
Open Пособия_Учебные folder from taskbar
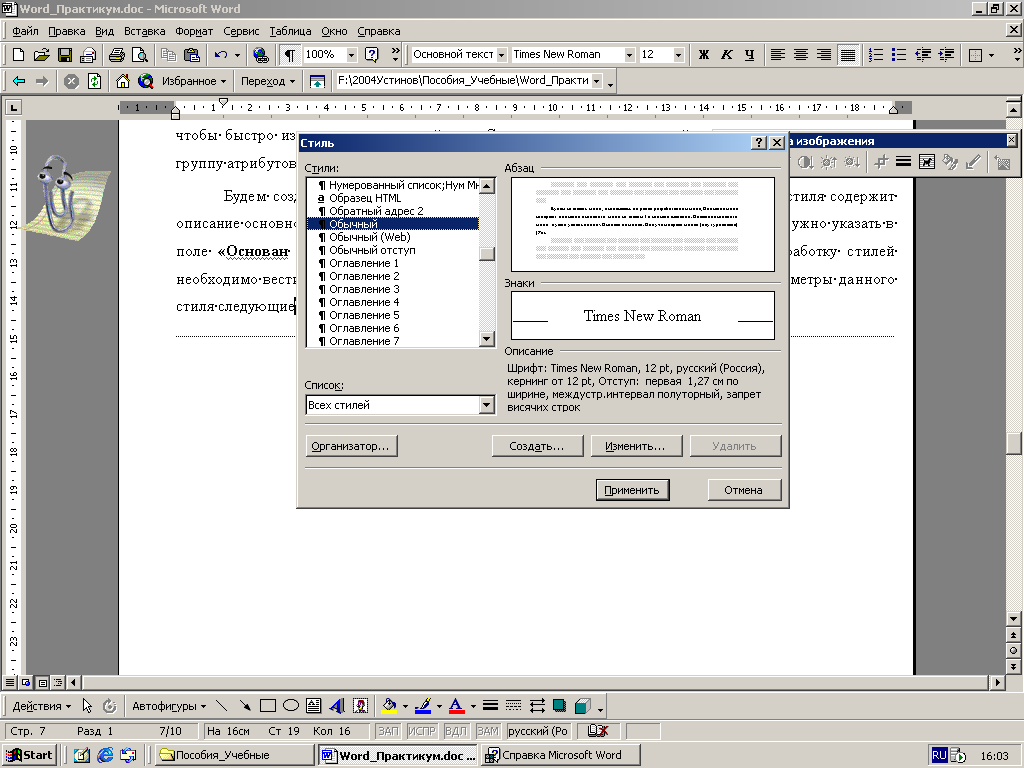click(x=235, y=755)
